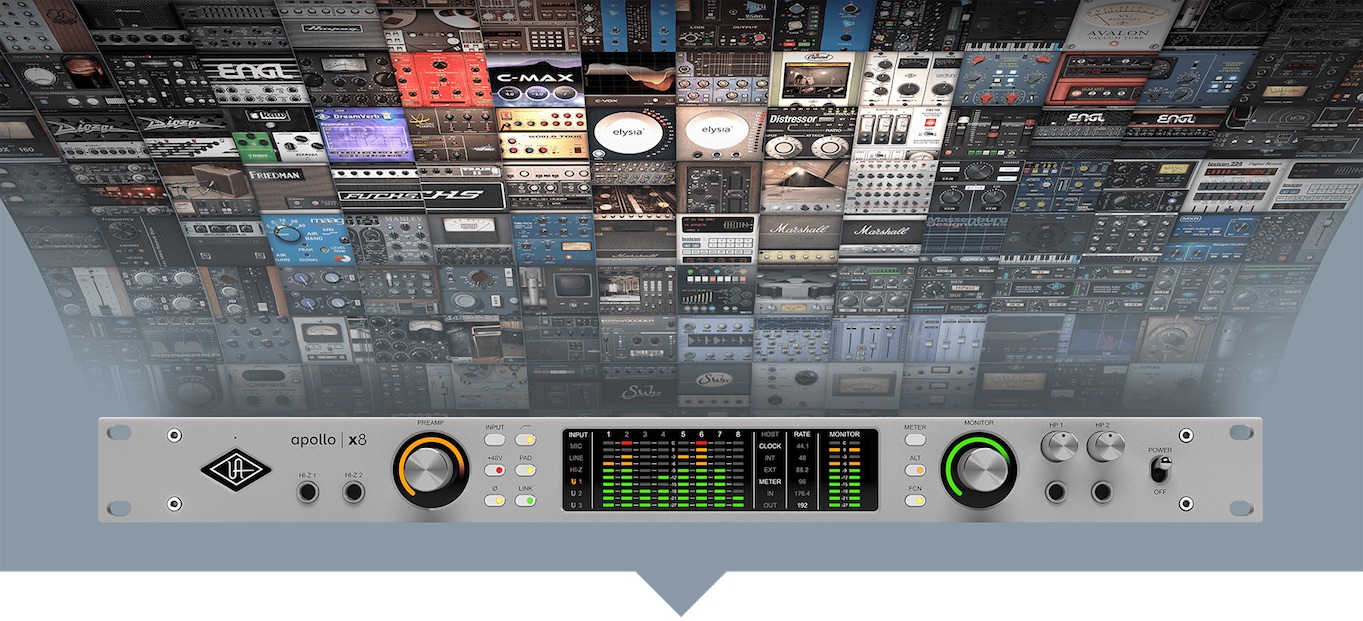Click MIC on the display
The width and height of the screenshot is (1363, 621).
point(576,446)
